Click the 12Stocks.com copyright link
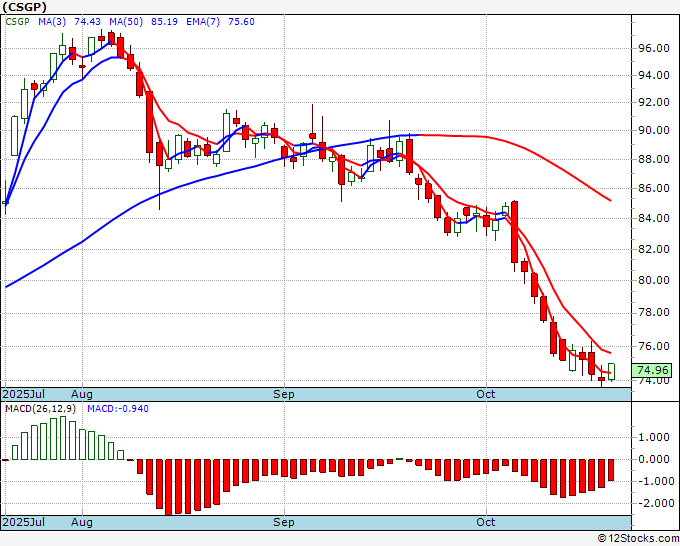This screenshot has width=680, height=546. coord(638,539)
